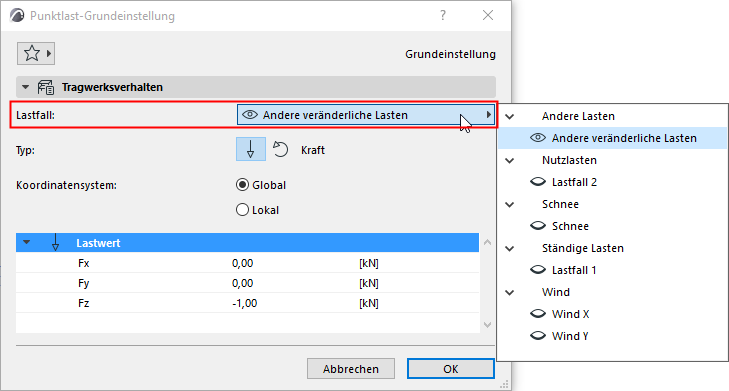This screenshot has width=729, height=391.
Task: Collapse the Ständige Lasten group
Action: [x=510, y=248]
